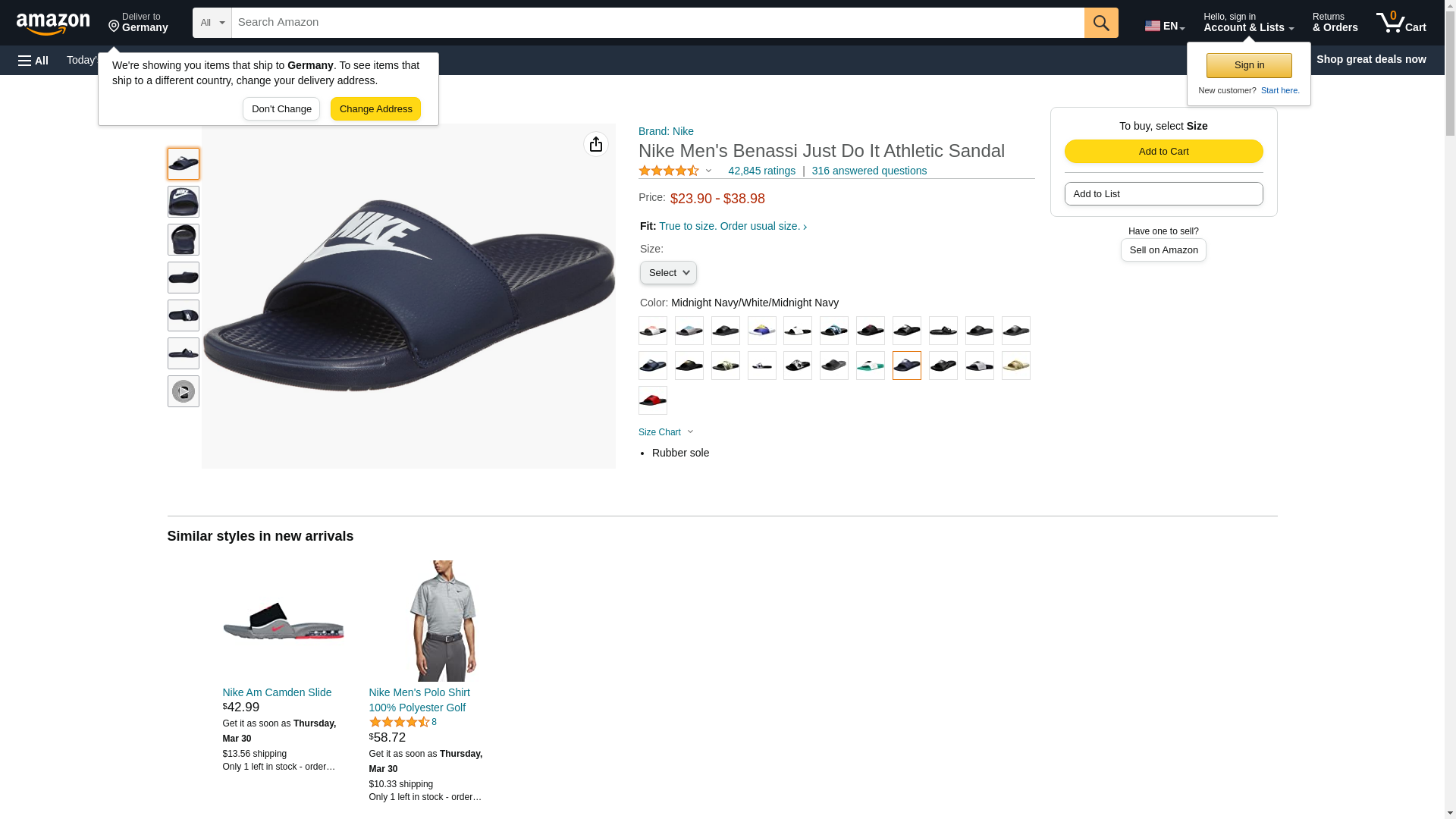Type in the Search Amazon field

pyautogui.click(x=657, y=23)
